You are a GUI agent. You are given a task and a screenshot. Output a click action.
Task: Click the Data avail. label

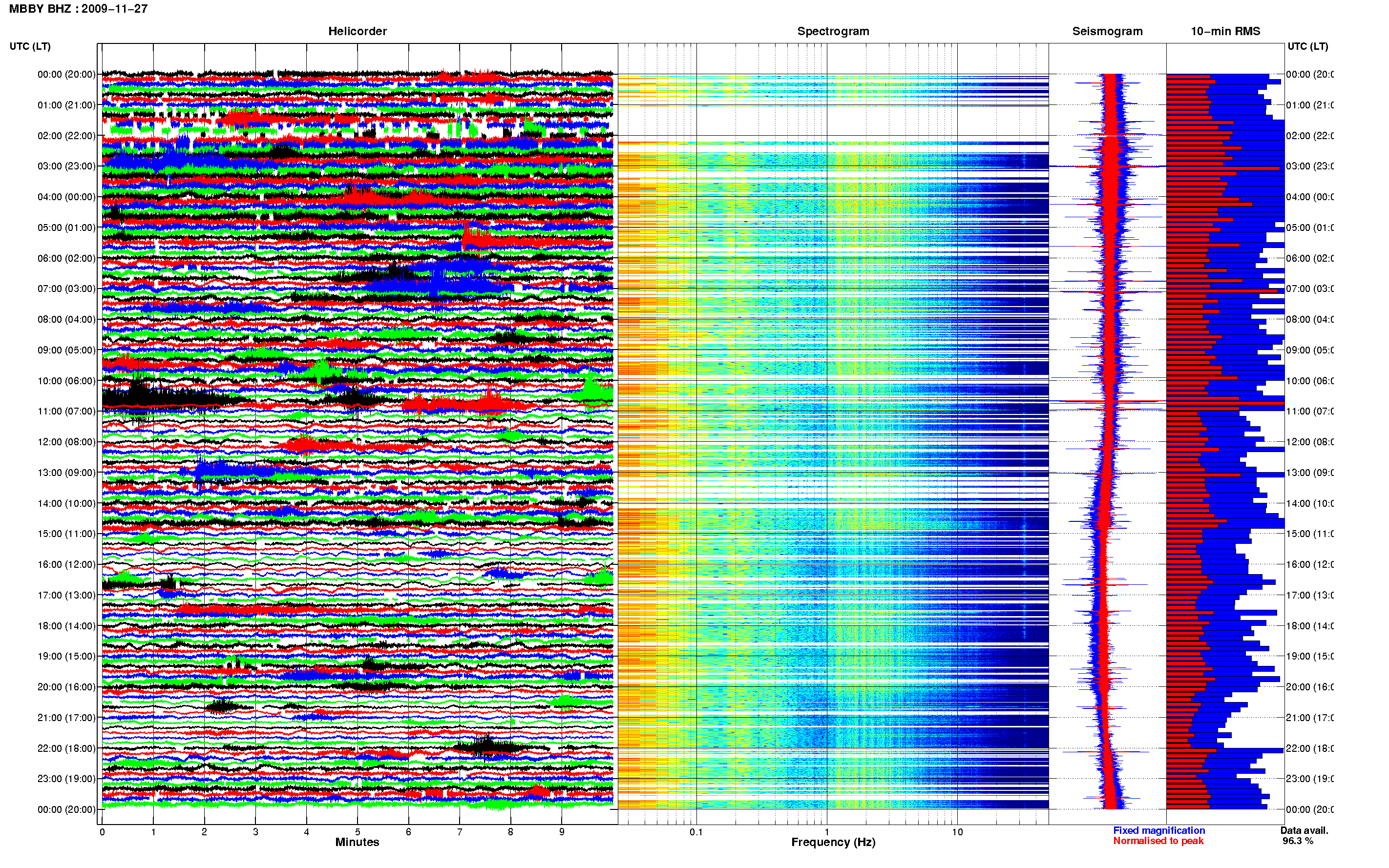[1304, 830]
